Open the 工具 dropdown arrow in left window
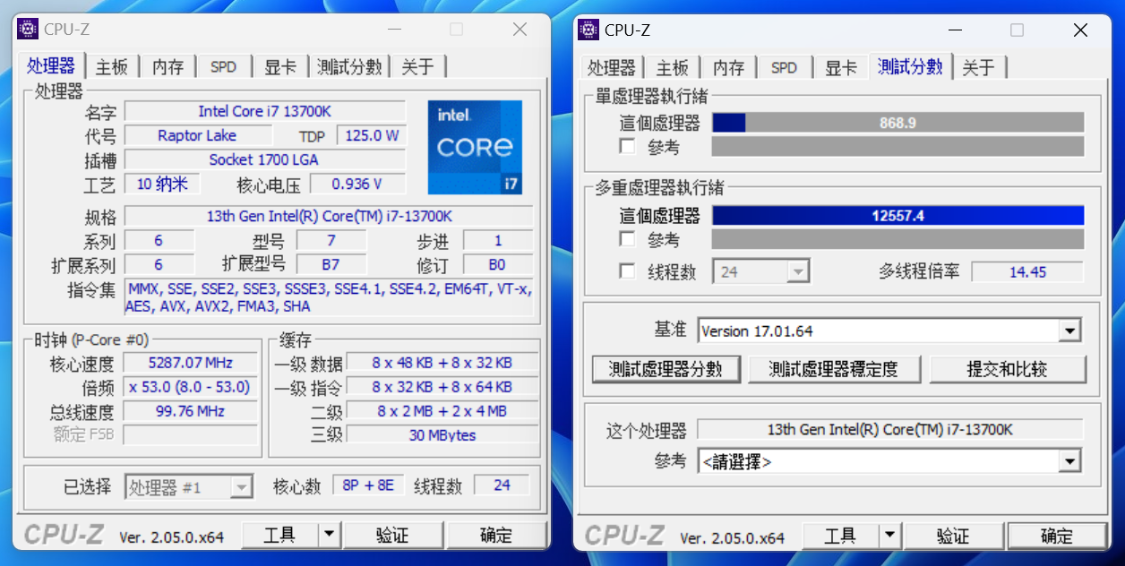The image size is (1125, 566). click(329, 534)
